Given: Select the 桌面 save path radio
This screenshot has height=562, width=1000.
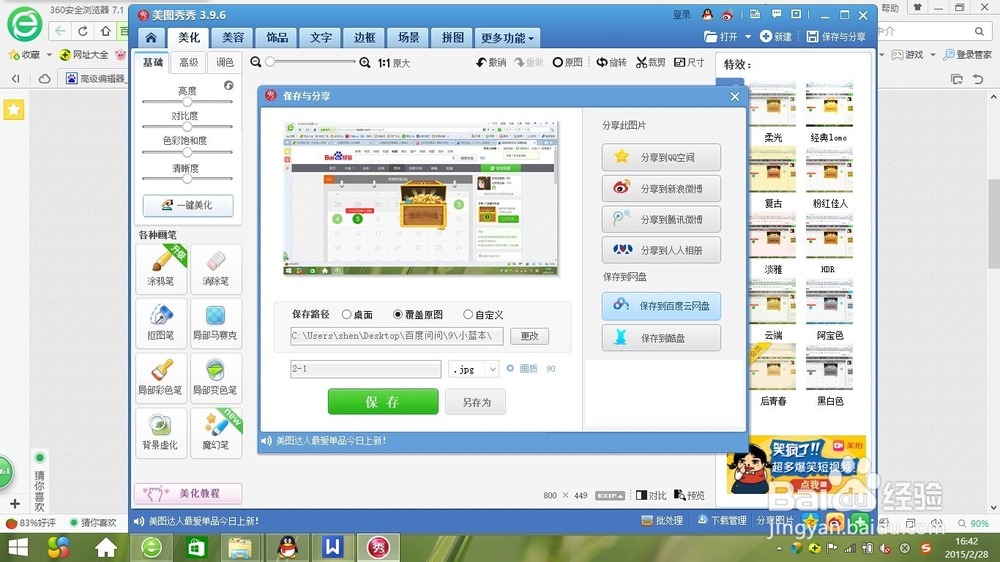Looking at the screenshot, I should (x=346, y=314).
